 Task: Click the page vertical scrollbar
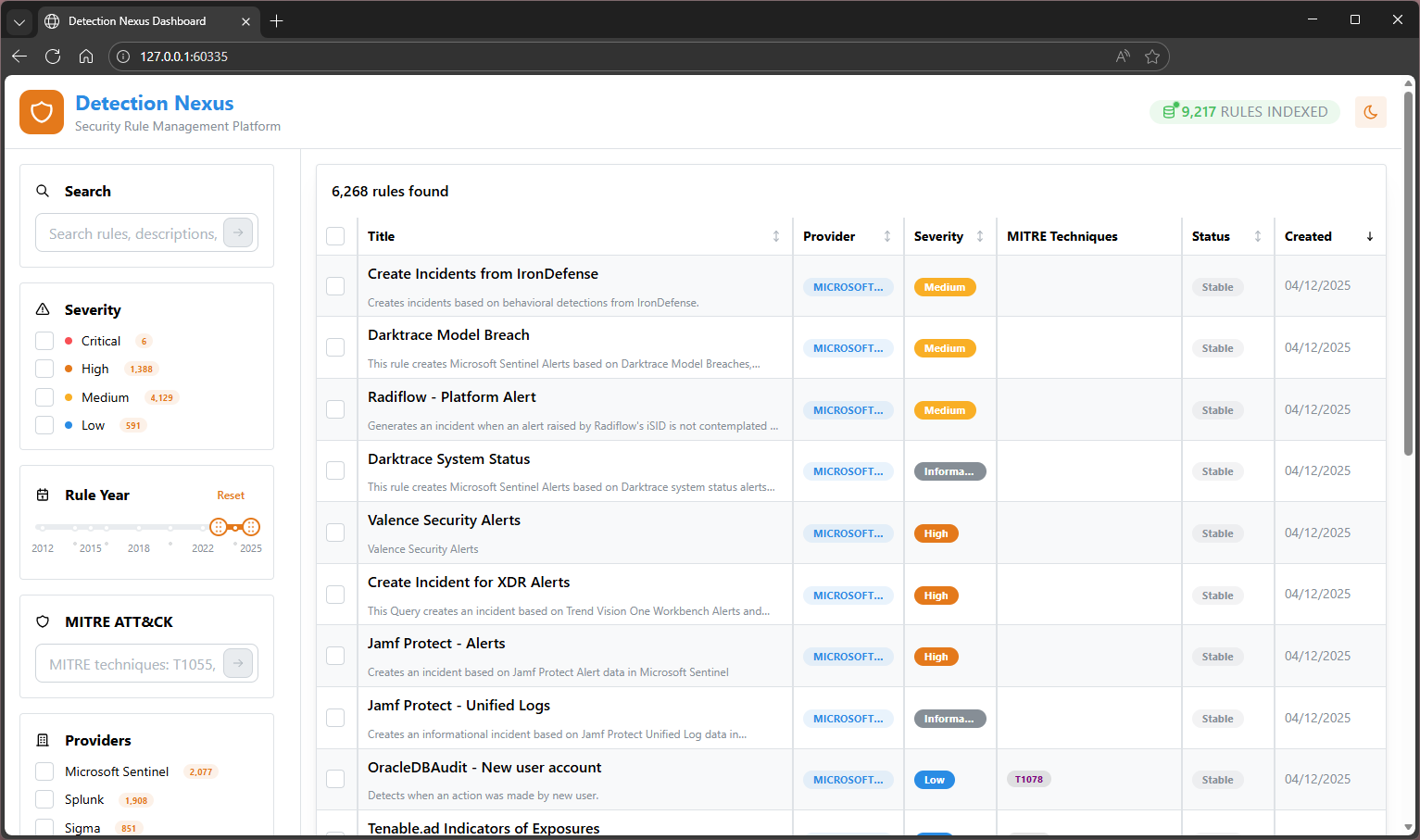[x=1409, y=271]
